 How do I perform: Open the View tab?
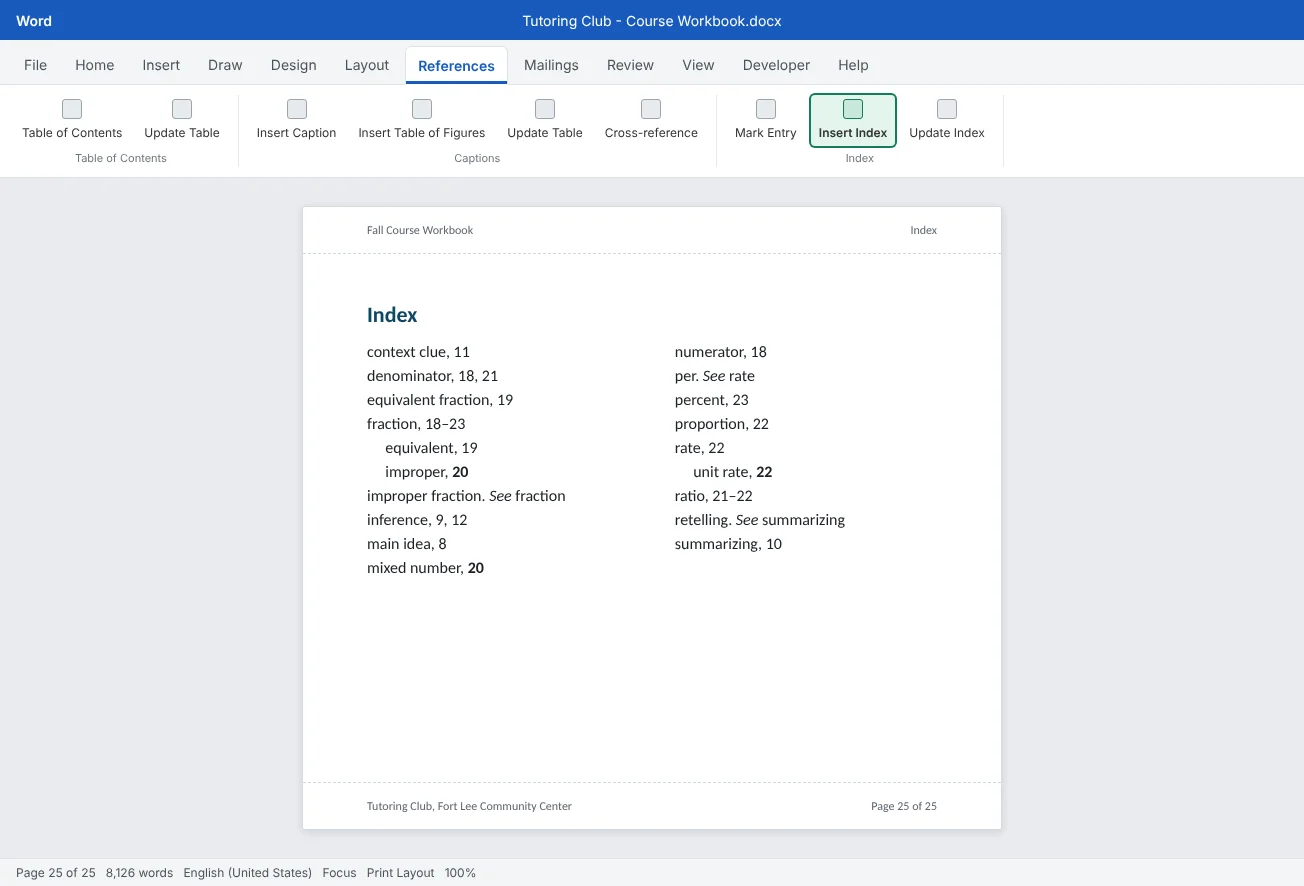(x=698, y=65)
